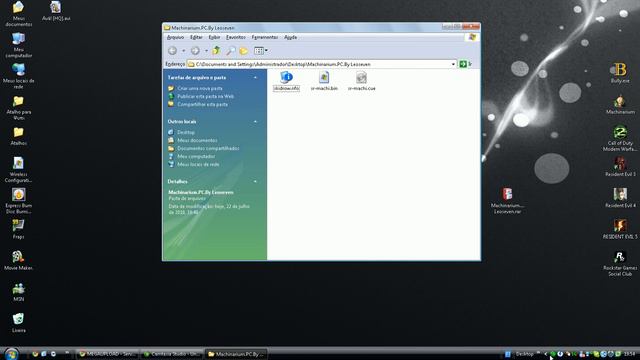Select Movie Maker desktop icon
The width and height of the screenshot is (640, 360).
point(18,260)
